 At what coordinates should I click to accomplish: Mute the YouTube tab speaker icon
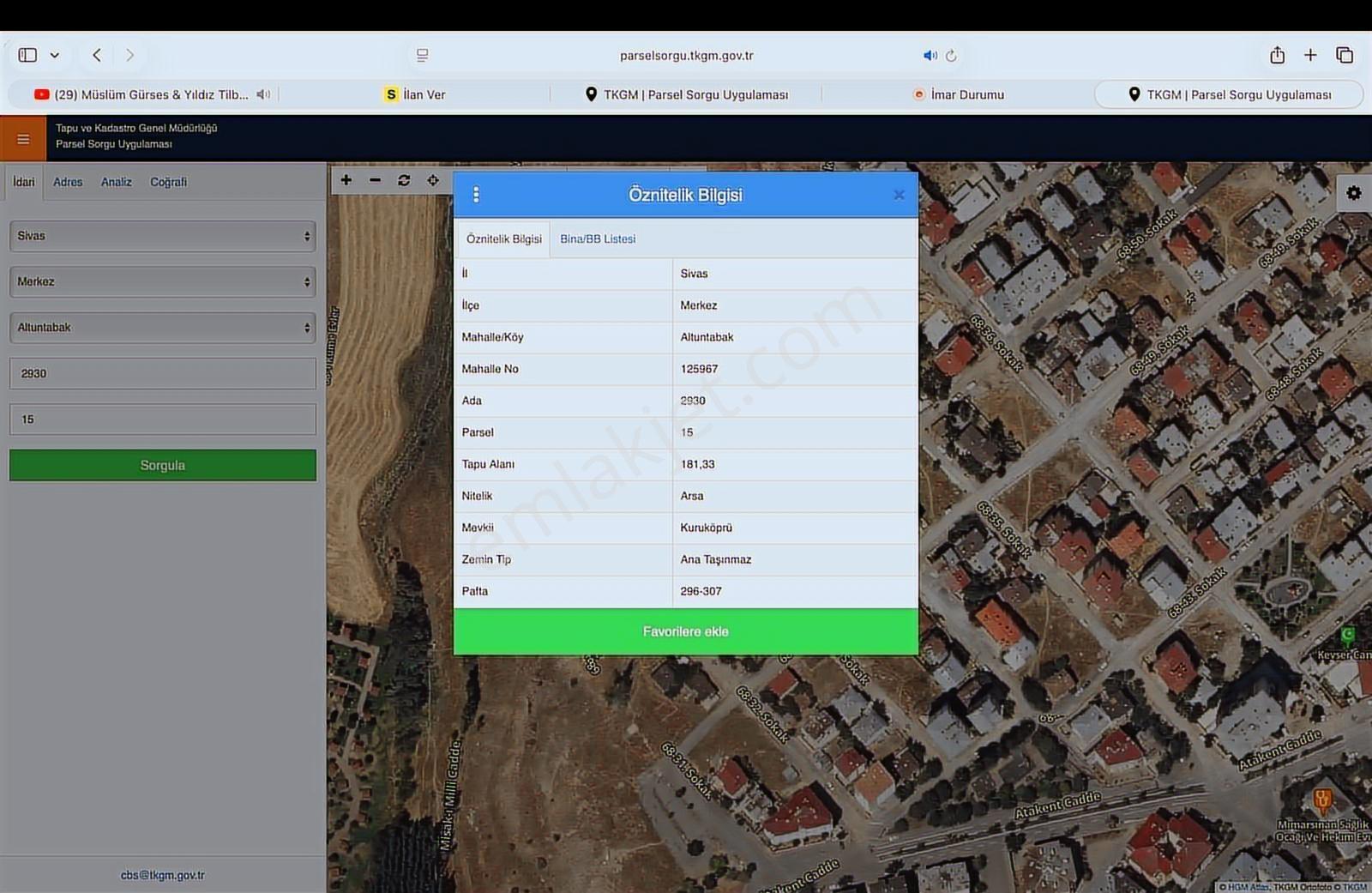click(263, 94)
